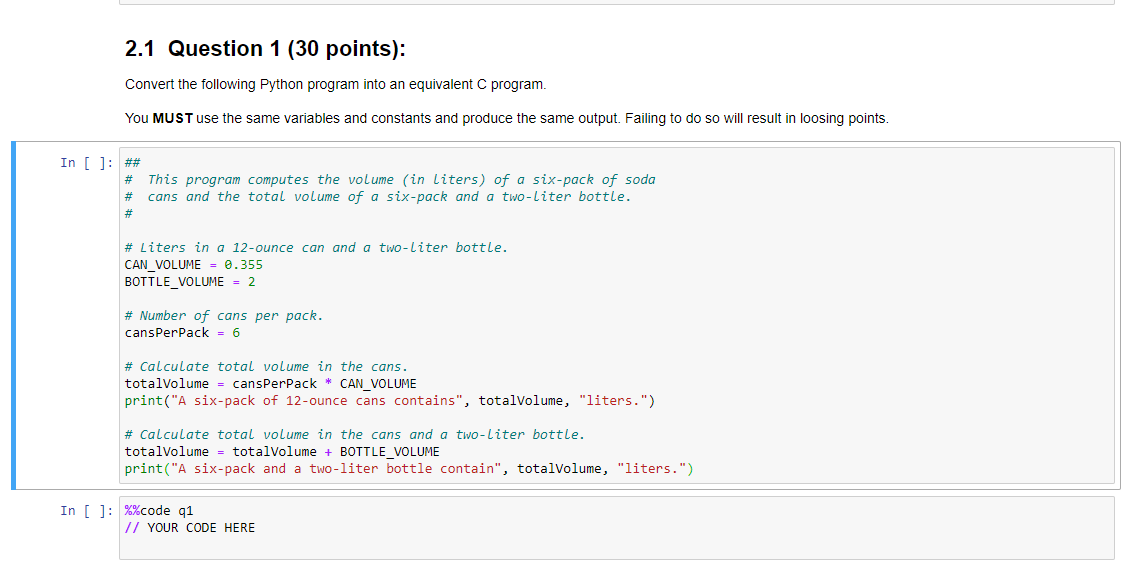Viewport: 1135px width, 569px height.
Task: Click the print line for 'six-pack of 12-ounce cans'
Action: click(x=389, y=401)
